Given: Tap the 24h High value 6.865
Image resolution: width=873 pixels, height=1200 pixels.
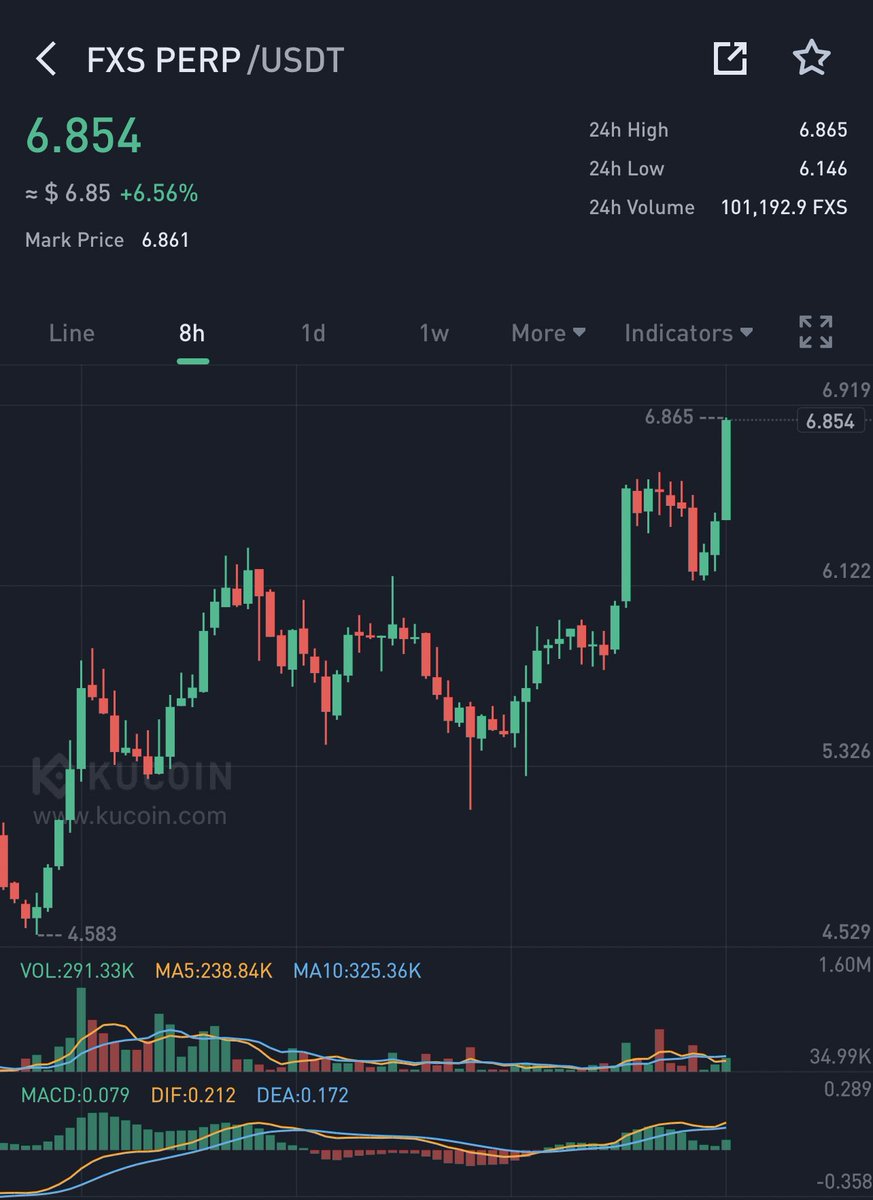Looking at the screenshot, I should (823, 130).
